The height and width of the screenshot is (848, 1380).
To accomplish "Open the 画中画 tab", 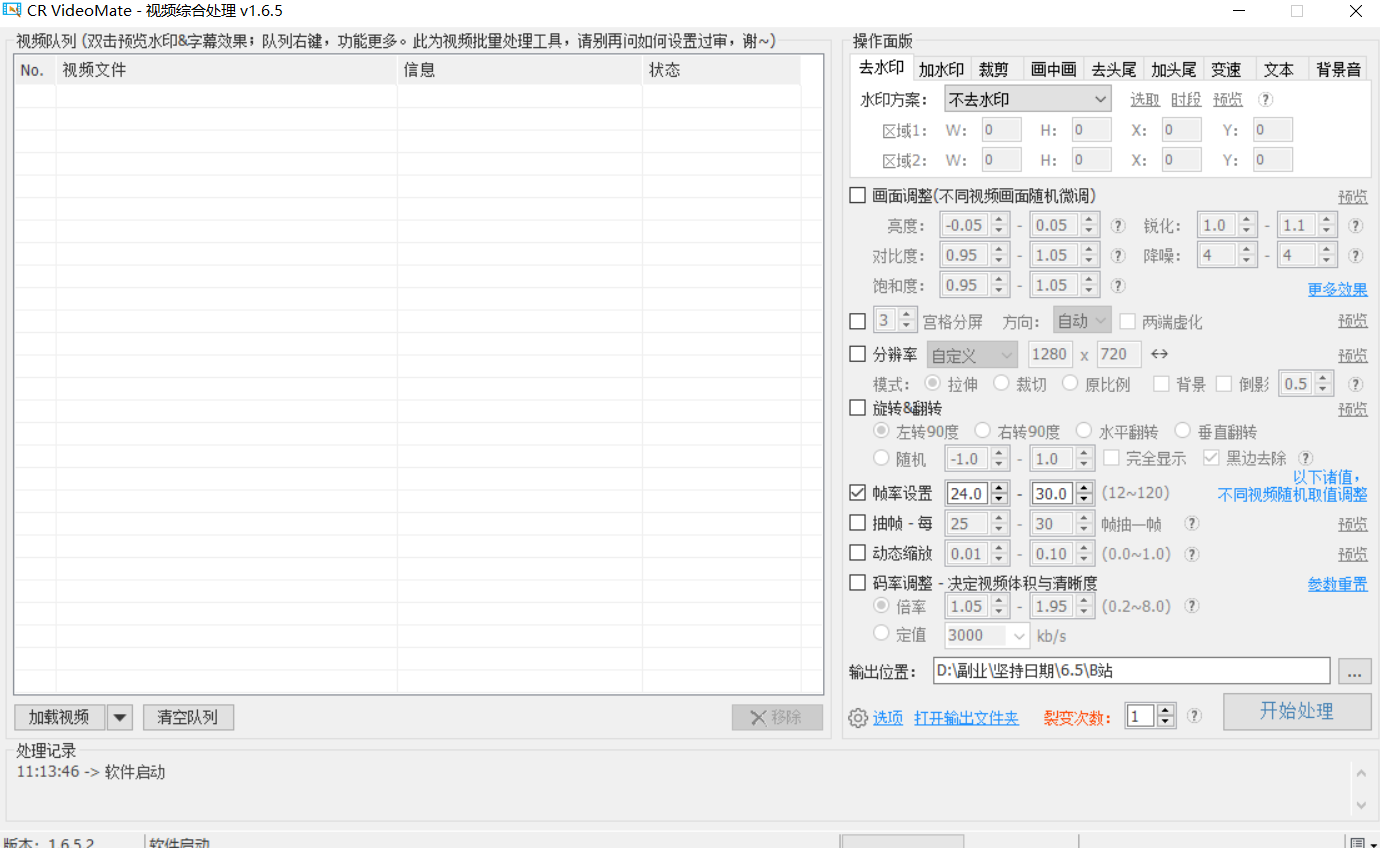I will pos(1053,69).
